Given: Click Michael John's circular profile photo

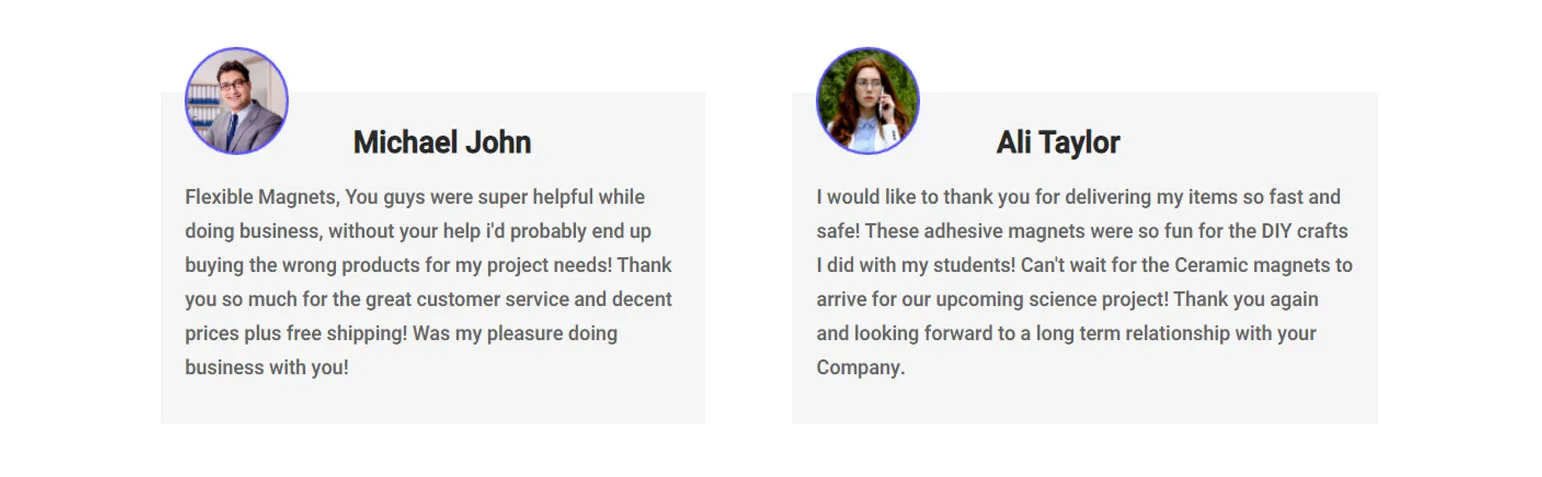Looking at the screenshot, I should click(x=236, y=101).
